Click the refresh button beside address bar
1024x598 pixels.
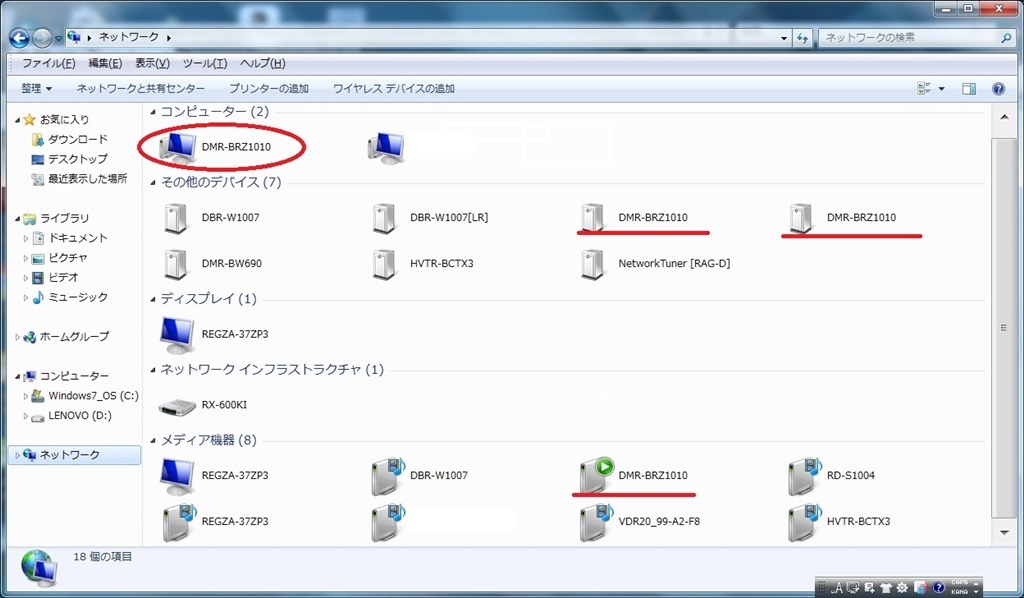click(x=803, y=38)
